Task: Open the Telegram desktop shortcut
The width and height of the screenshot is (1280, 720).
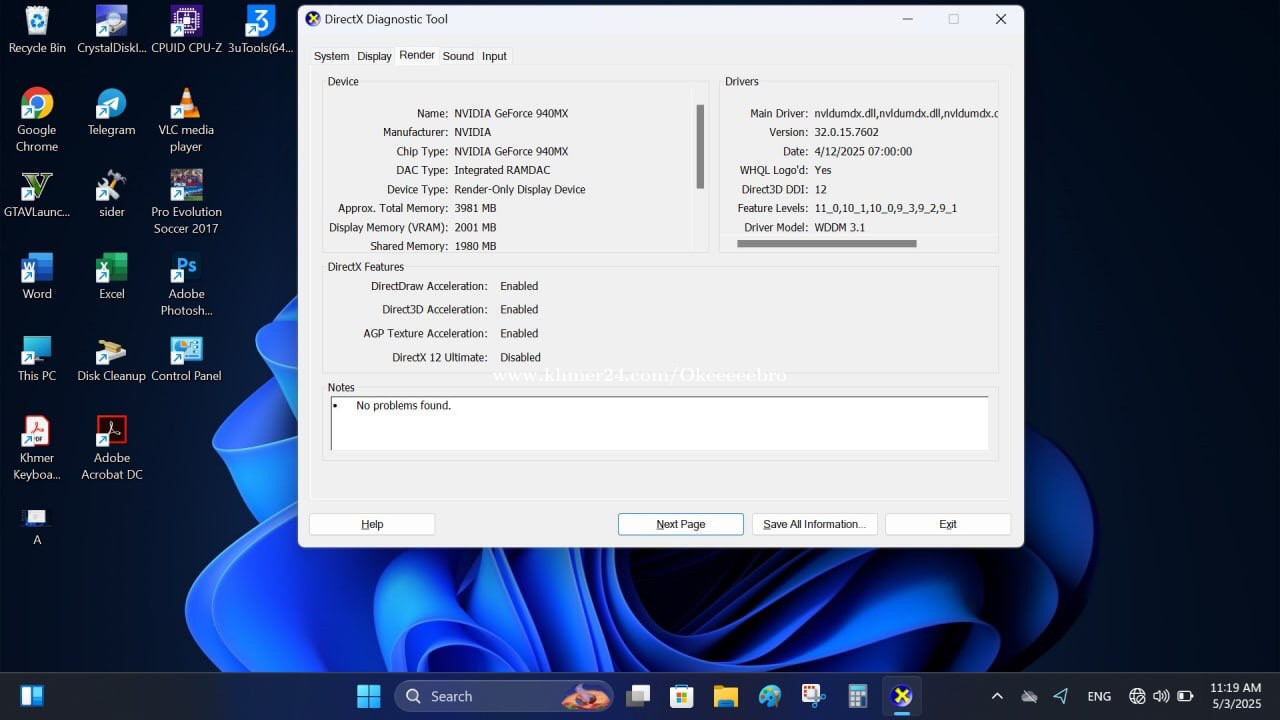Action: pyautogui.click(x=112, y=112)
